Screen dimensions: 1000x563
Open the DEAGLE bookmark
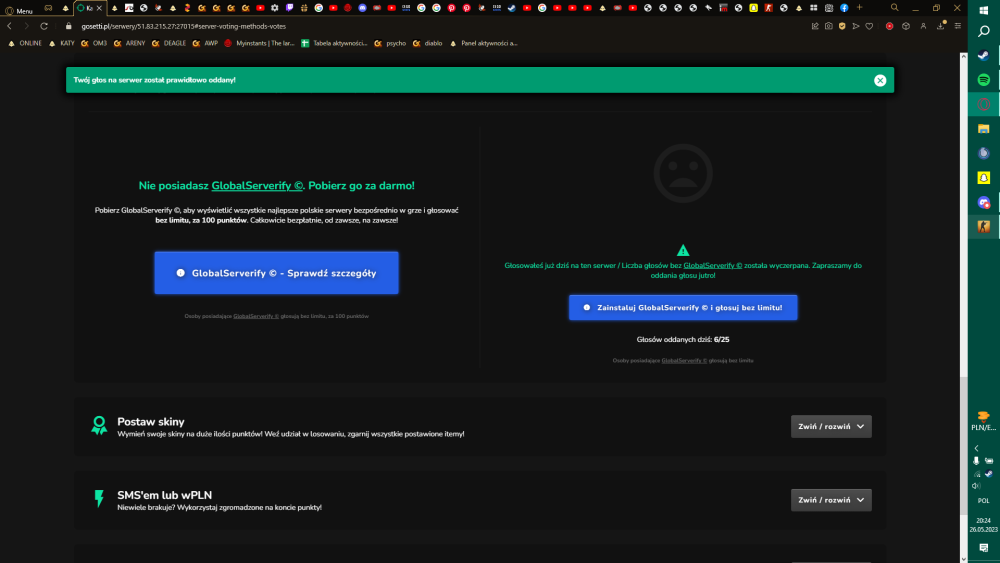[169, 43]
